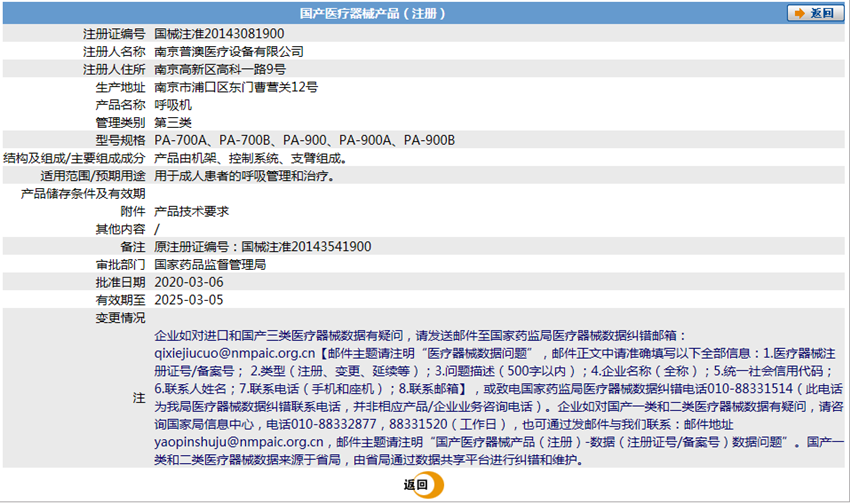
Task: Select model list PA-700A、PA-700B、PA-900
Action: click(x=240, y=140)
